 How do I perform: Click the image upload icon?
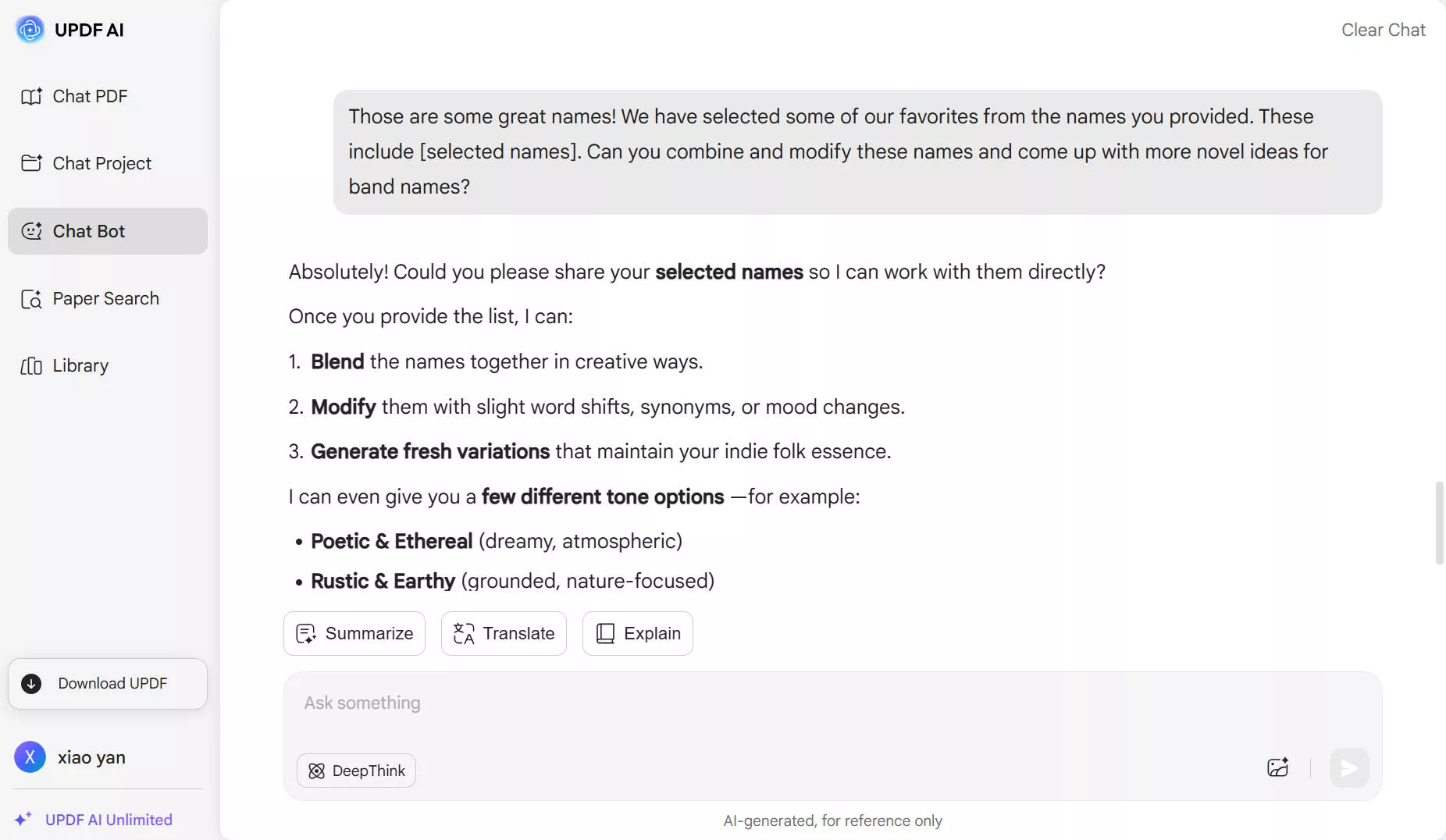[1277, 767]
